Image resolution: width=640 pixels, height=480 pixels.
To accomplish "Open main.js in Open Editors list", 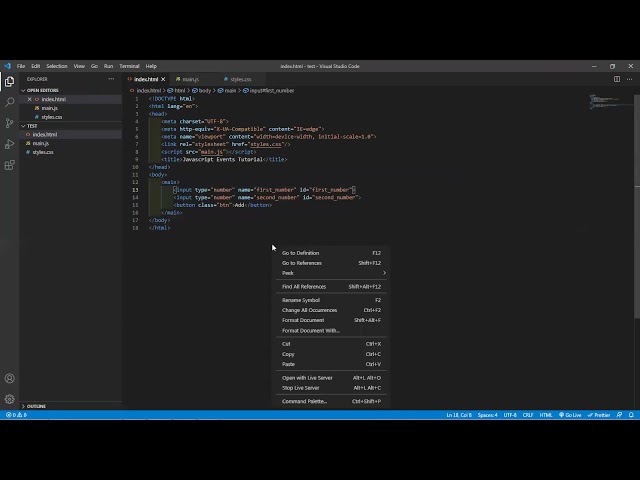I will pyautogui.click(x=71, y=108).
